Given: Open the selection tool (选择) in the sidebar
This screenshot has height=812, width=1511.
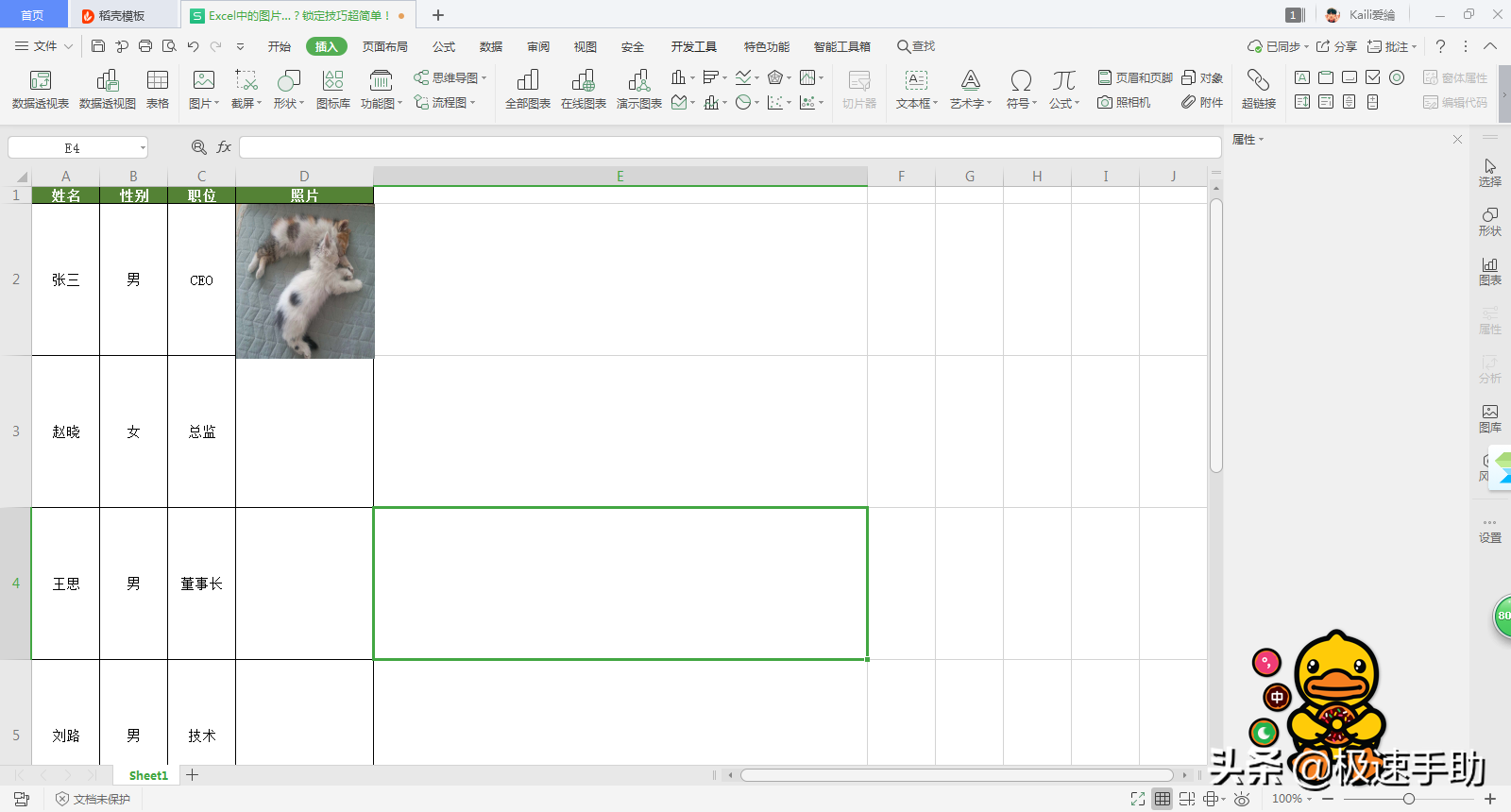Looking at the screenshot, I should (x=1489, y=173).
